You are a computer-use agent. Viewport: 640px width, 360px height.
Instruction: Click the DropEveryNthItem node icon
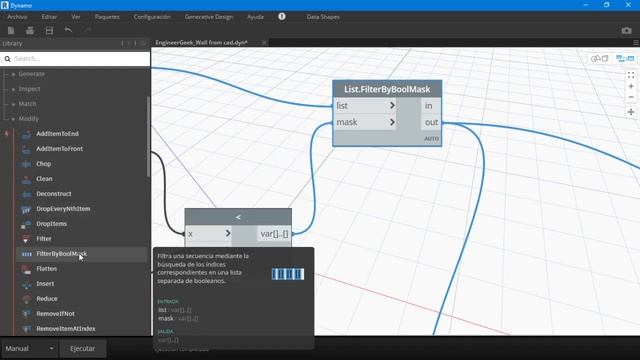[26, 209]
